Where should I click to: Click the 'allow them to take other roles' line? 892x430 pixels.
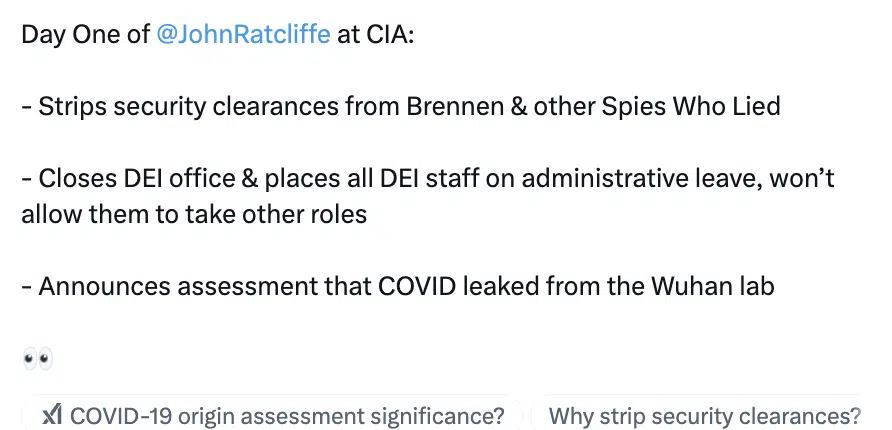[194, 214]
